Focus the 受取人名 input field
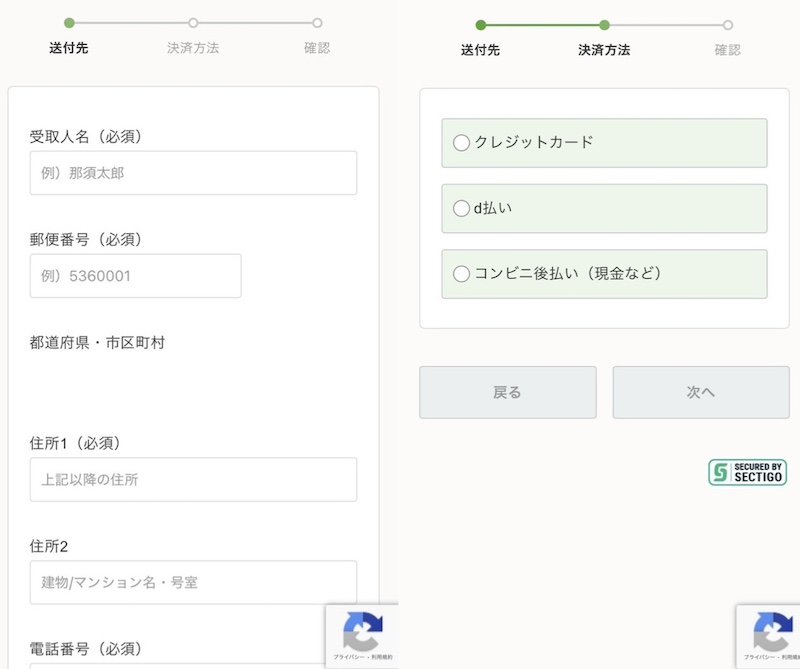800x669 pixels. (x=193, y=173)
